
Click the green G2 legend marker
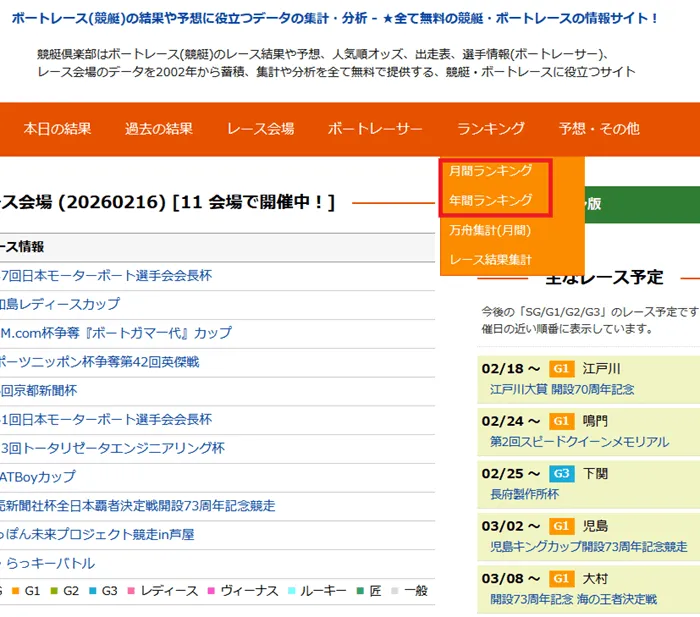tap(50, 591)
